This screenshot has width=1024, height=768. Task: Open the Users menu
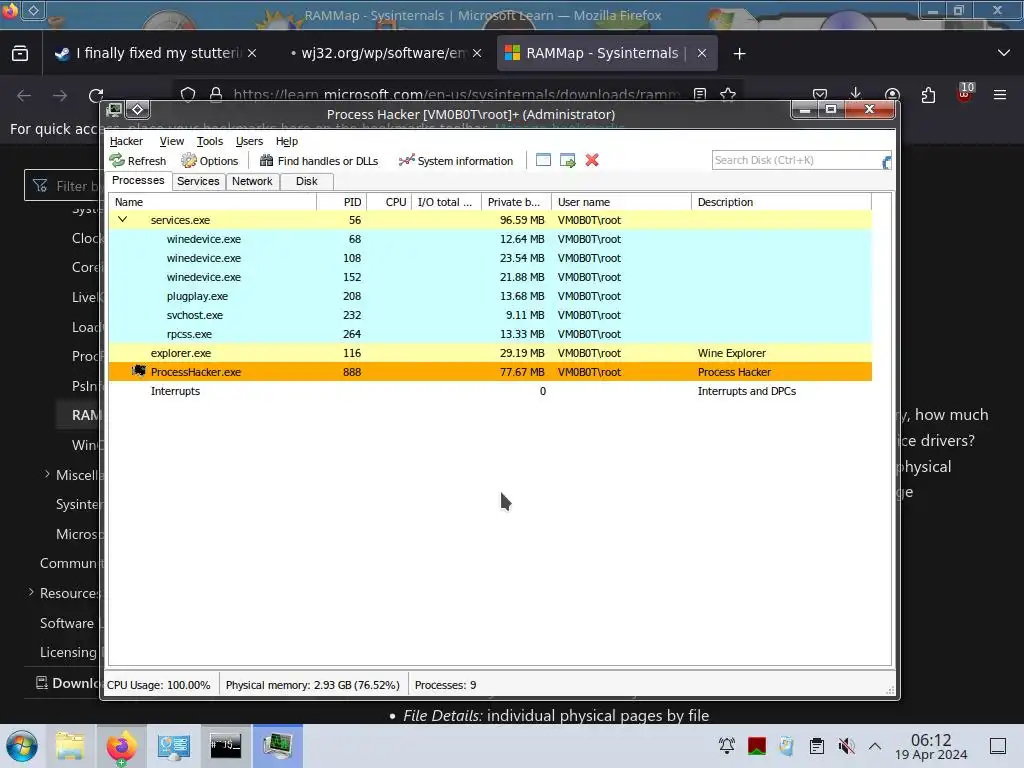(x=249, y=141)
